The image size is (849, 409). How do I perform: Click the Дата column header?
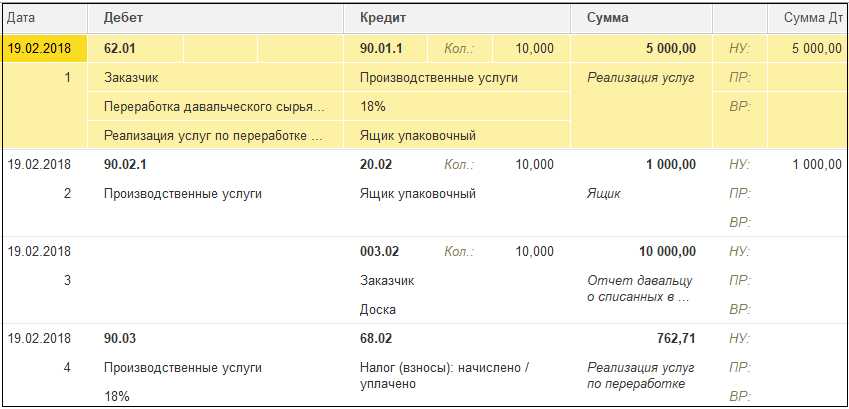[44, 18]
